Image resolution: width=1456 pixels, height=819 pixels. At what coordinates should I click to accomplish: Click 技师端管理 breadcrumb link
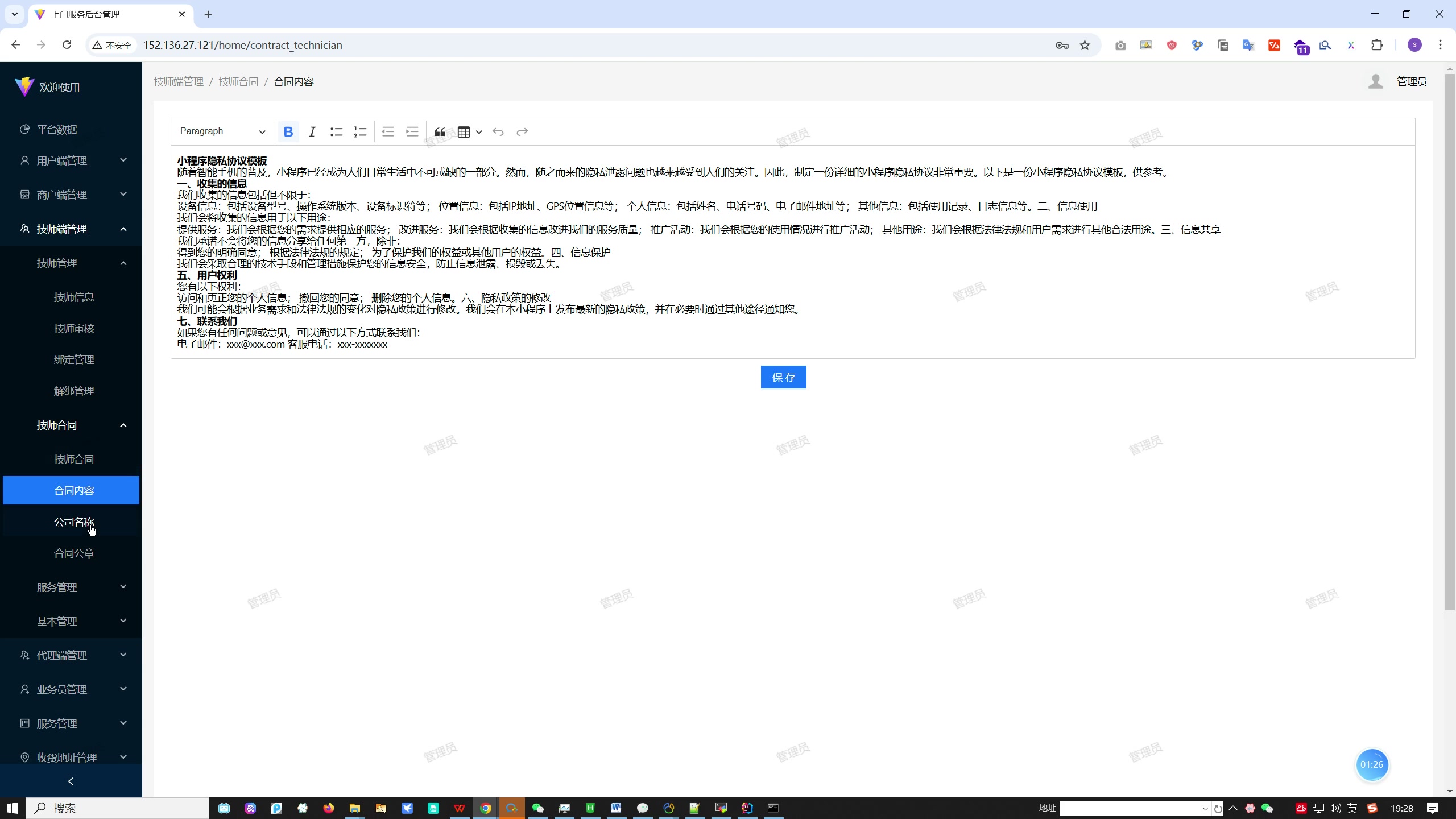pyautogui.click(x=179, y=82)
